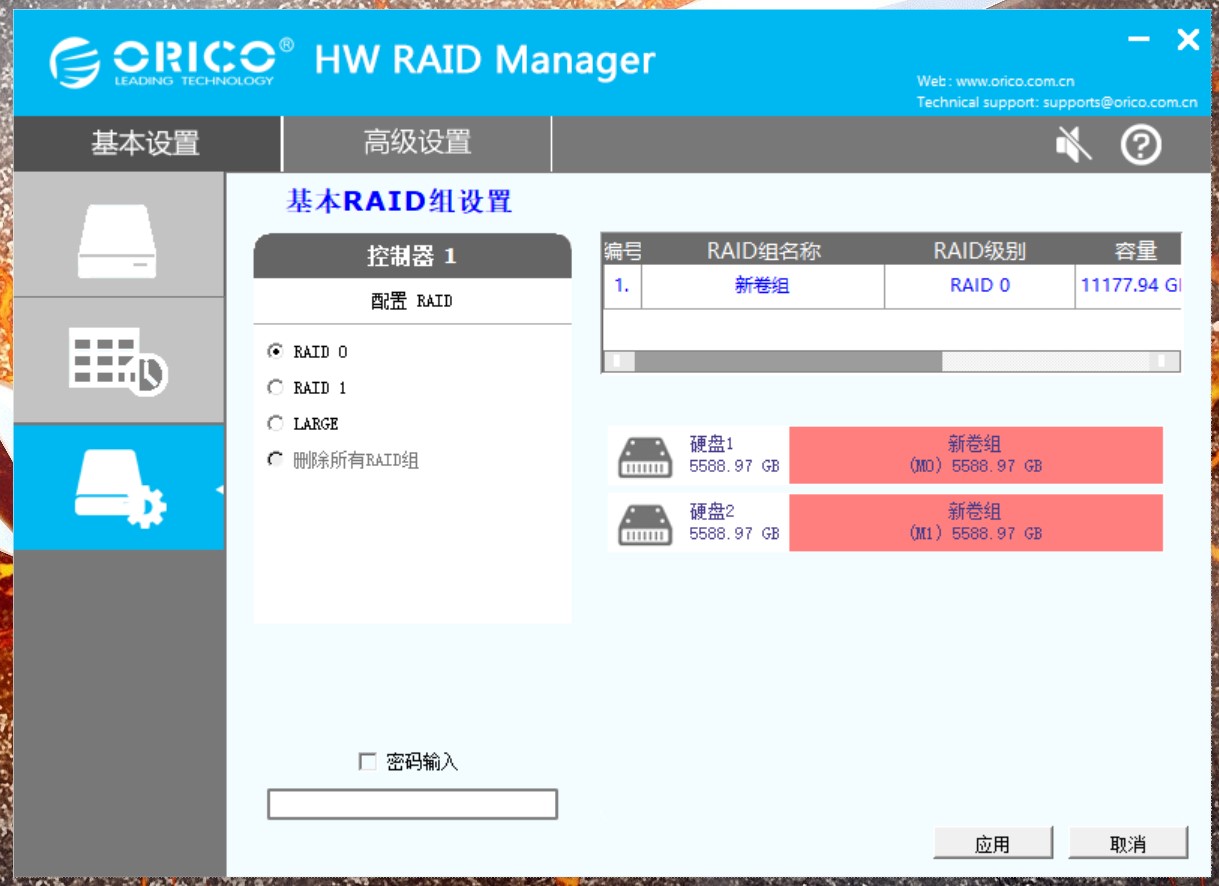Minimize the HW RAID Manager window
The width and height of the screenshot is (1219, 886).
point(1139,40)
